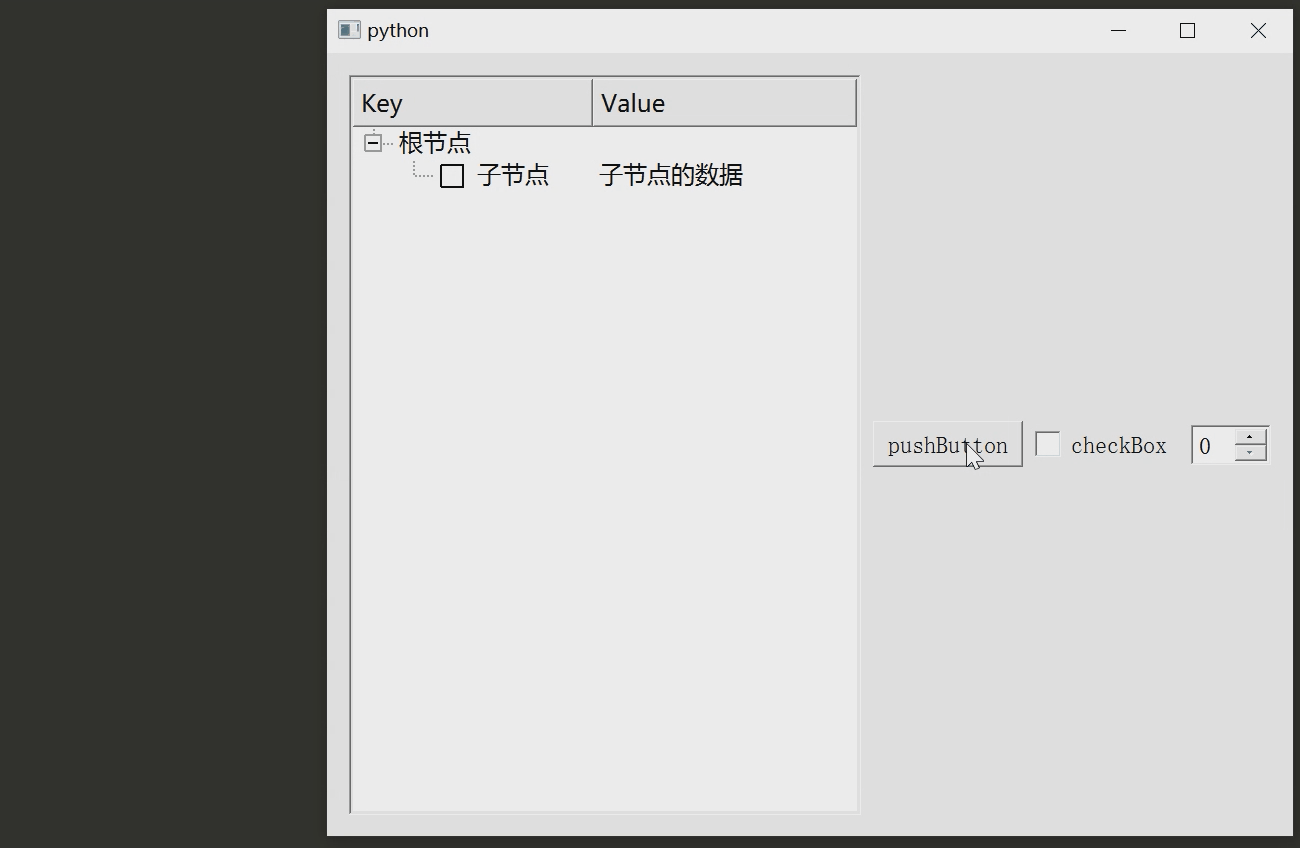Screen dimensions: 1300x848
Task: Select the 子节点的数据 value text
Action: [669, 175]
